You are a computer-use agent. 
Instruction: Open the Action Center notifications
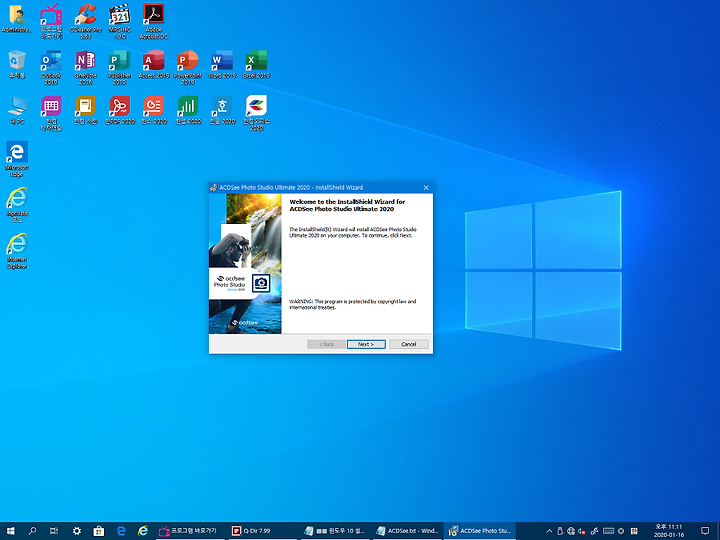point(705,531)
